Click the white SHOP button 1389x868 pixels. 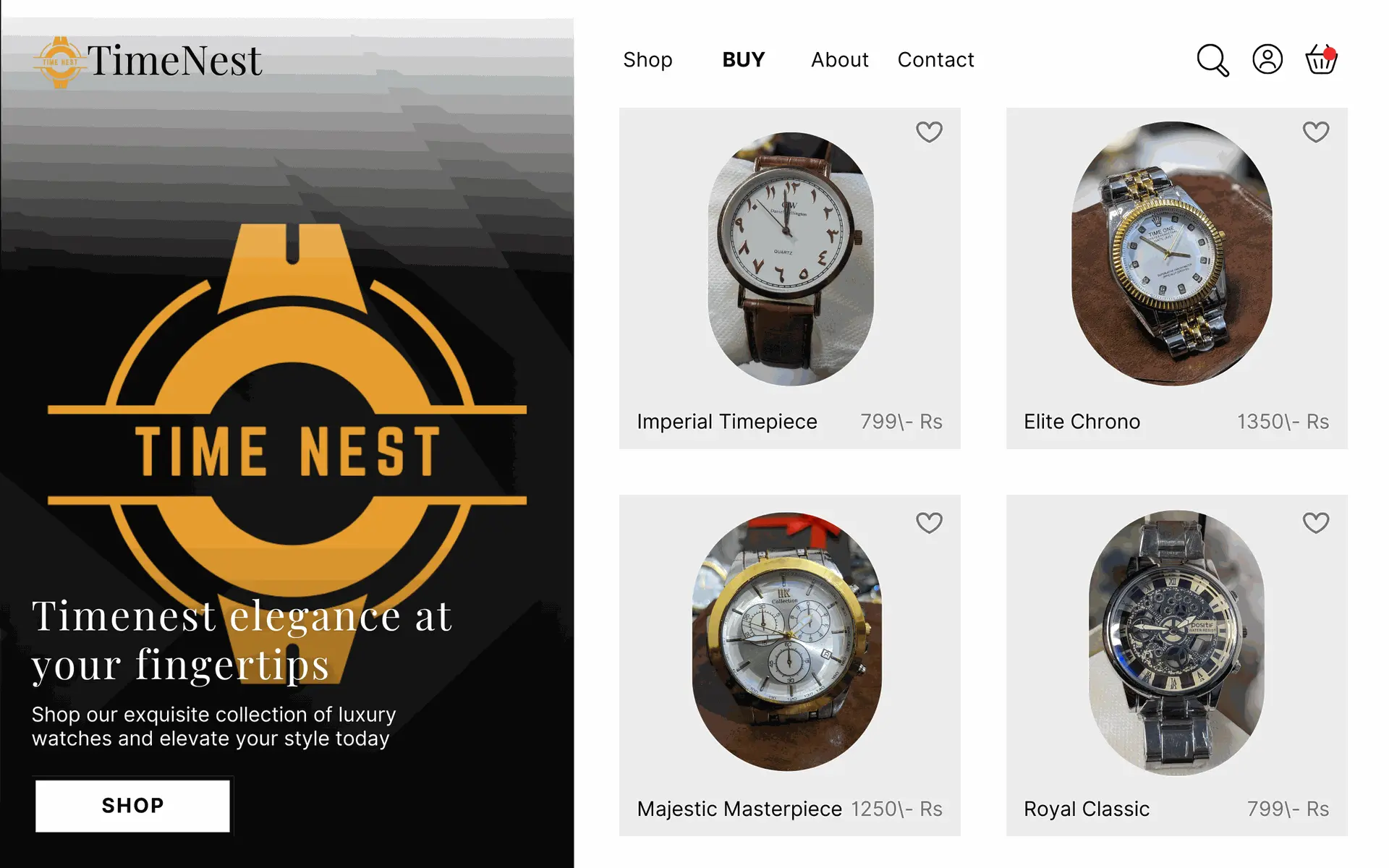point(132,806)
